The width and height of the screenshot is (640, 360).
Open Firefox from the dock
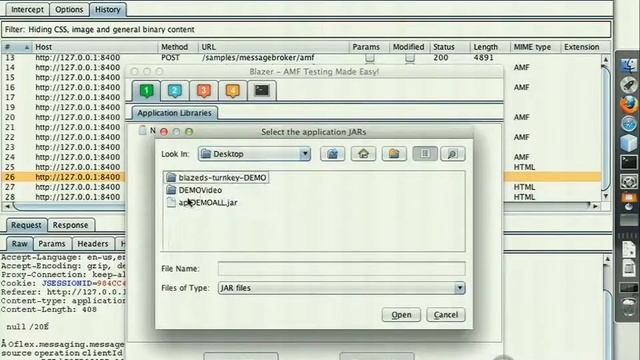tap(629, 104)
